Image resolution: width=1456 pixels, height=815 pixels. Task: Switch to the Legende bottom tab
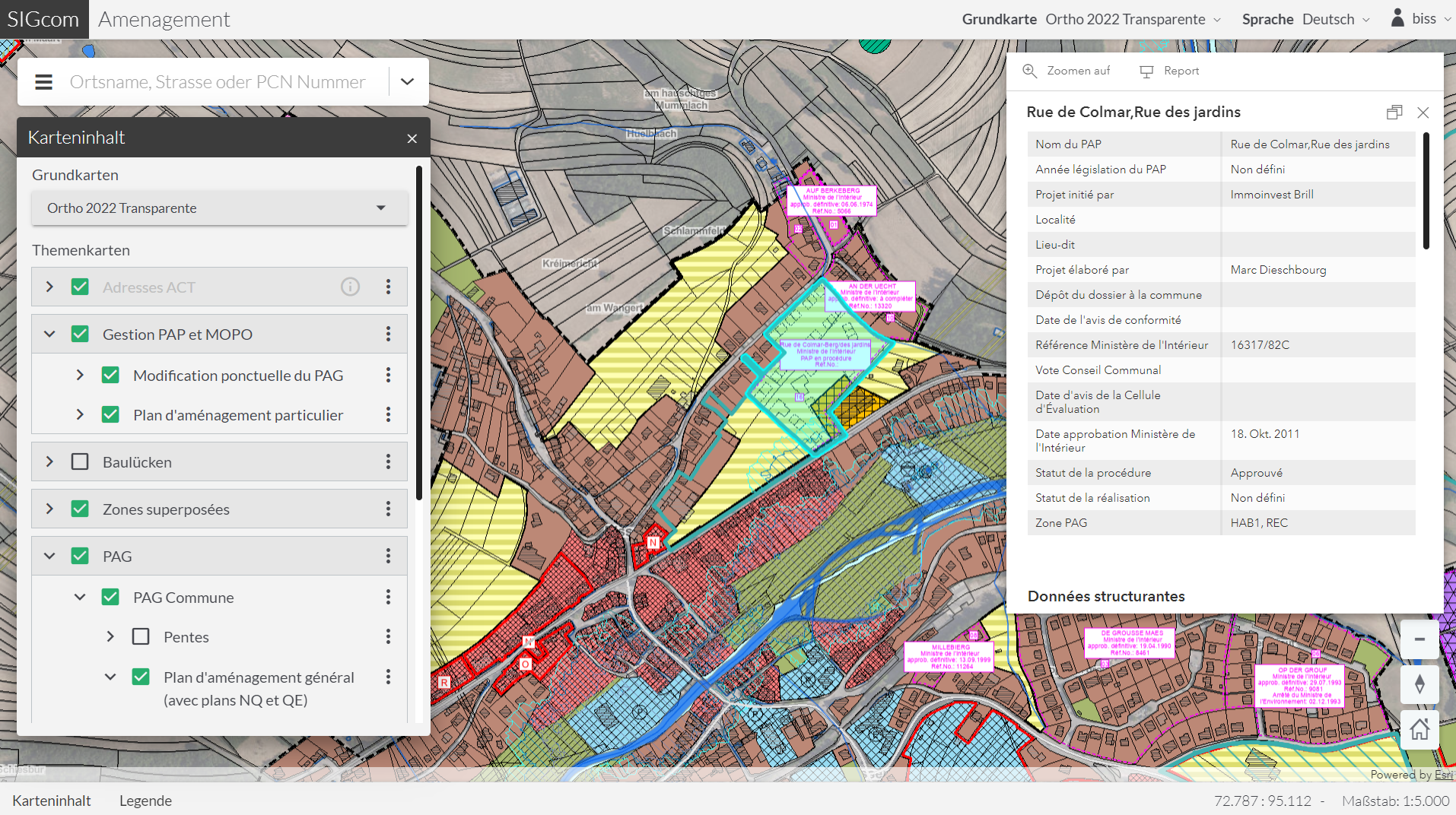pyautogui.click(x=145, y=801)
